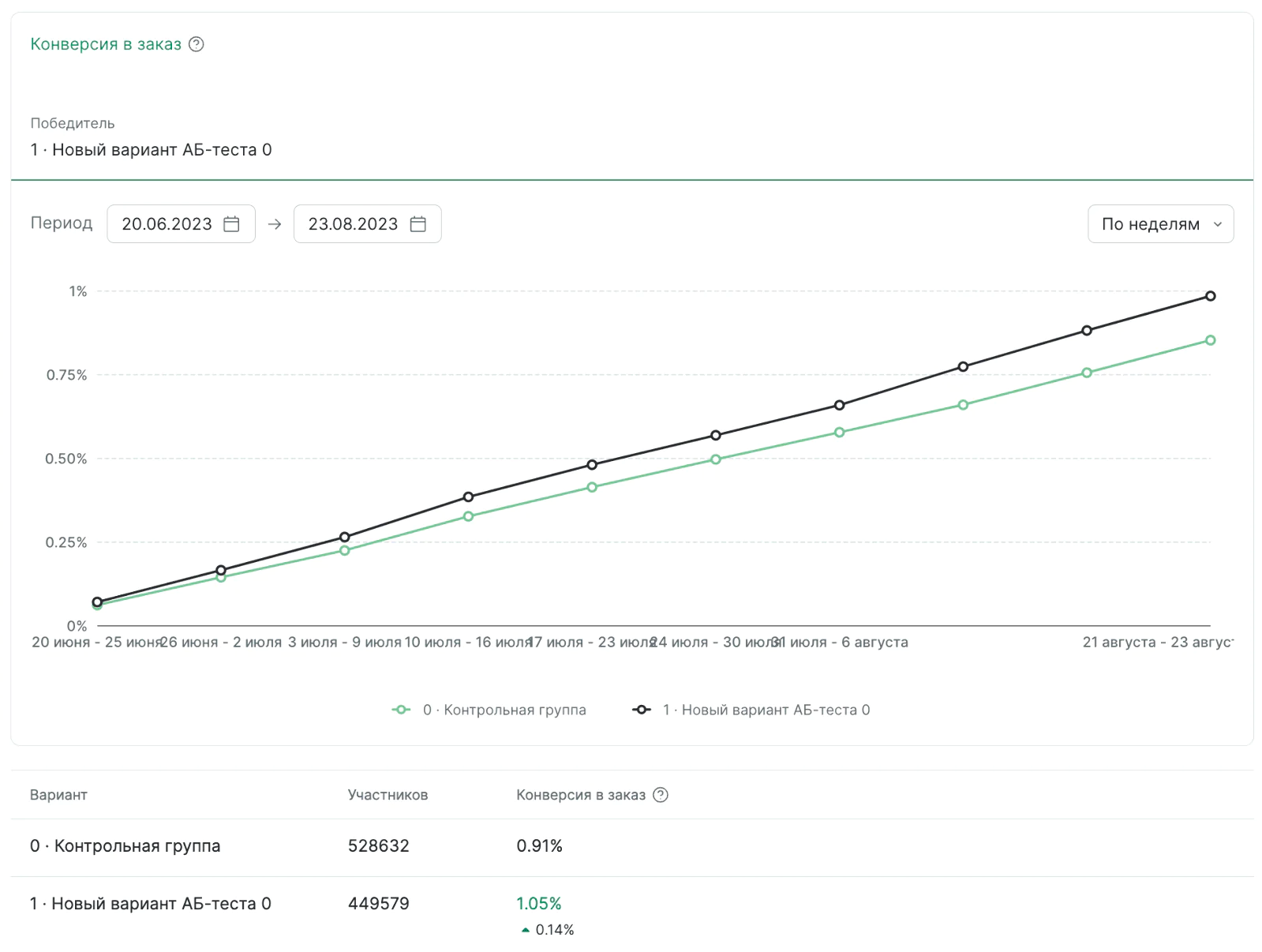Viewport: 1262px width, 952px height.
Task: Click black data point for 3 июля - 9 июля
Action: point(344,537)
